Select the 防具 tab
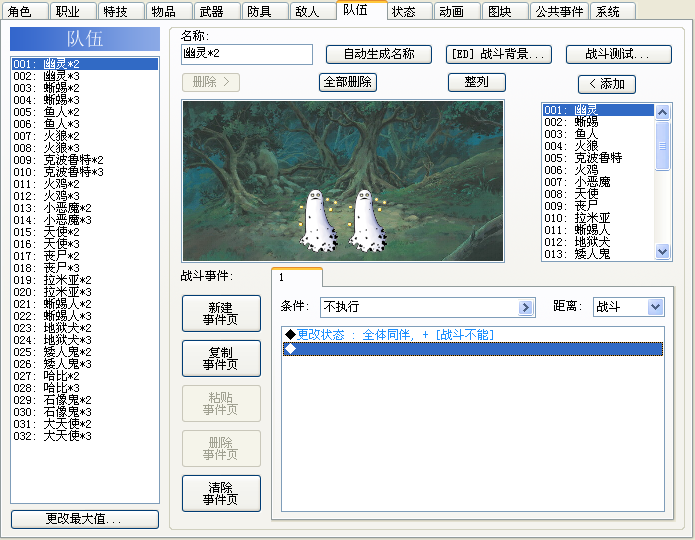This screenshot has height=540, width=695. pos(265,11)
